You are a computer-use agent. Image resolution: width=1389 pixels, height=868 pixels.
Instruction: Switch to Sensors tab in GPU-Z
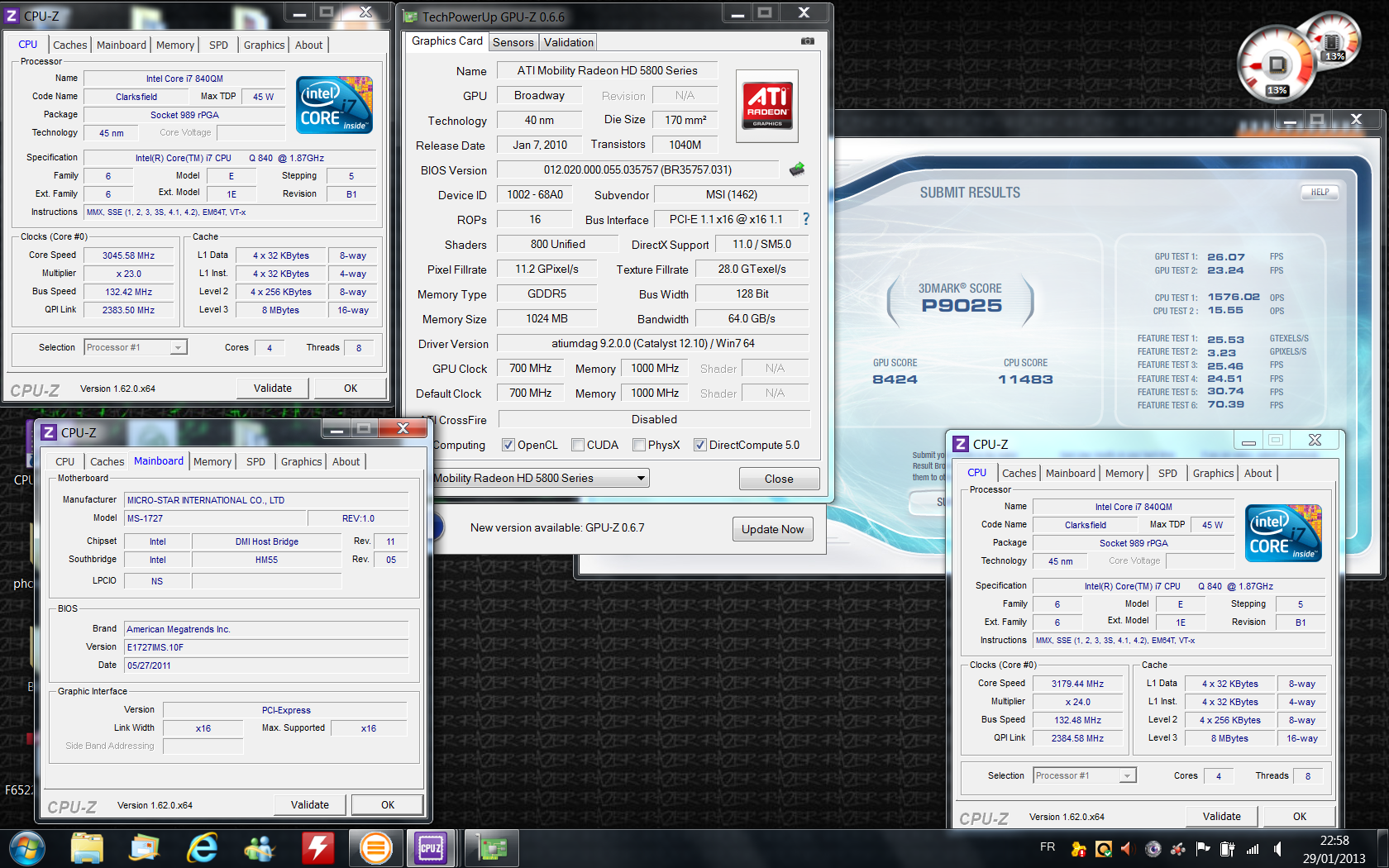pos(513,42)
